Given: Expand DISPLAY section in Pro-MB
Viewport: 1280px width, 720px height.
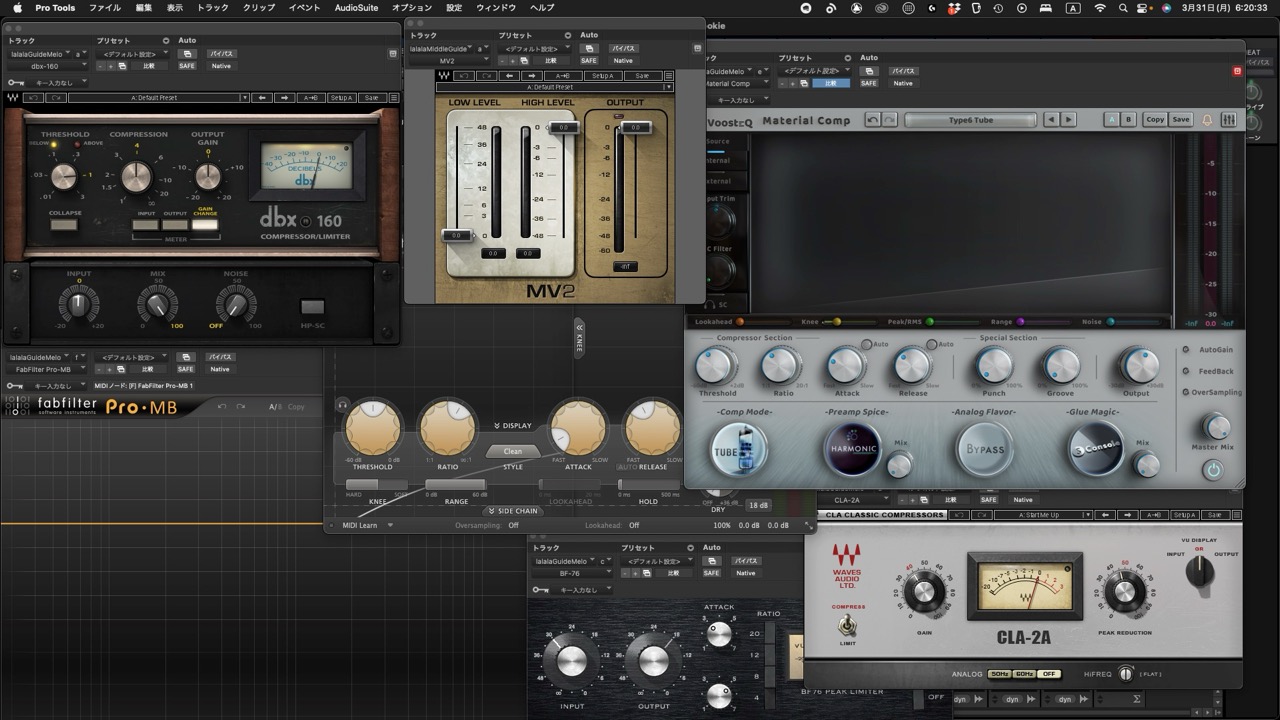Looking at the screenshot, I should (x=512, y=426).
